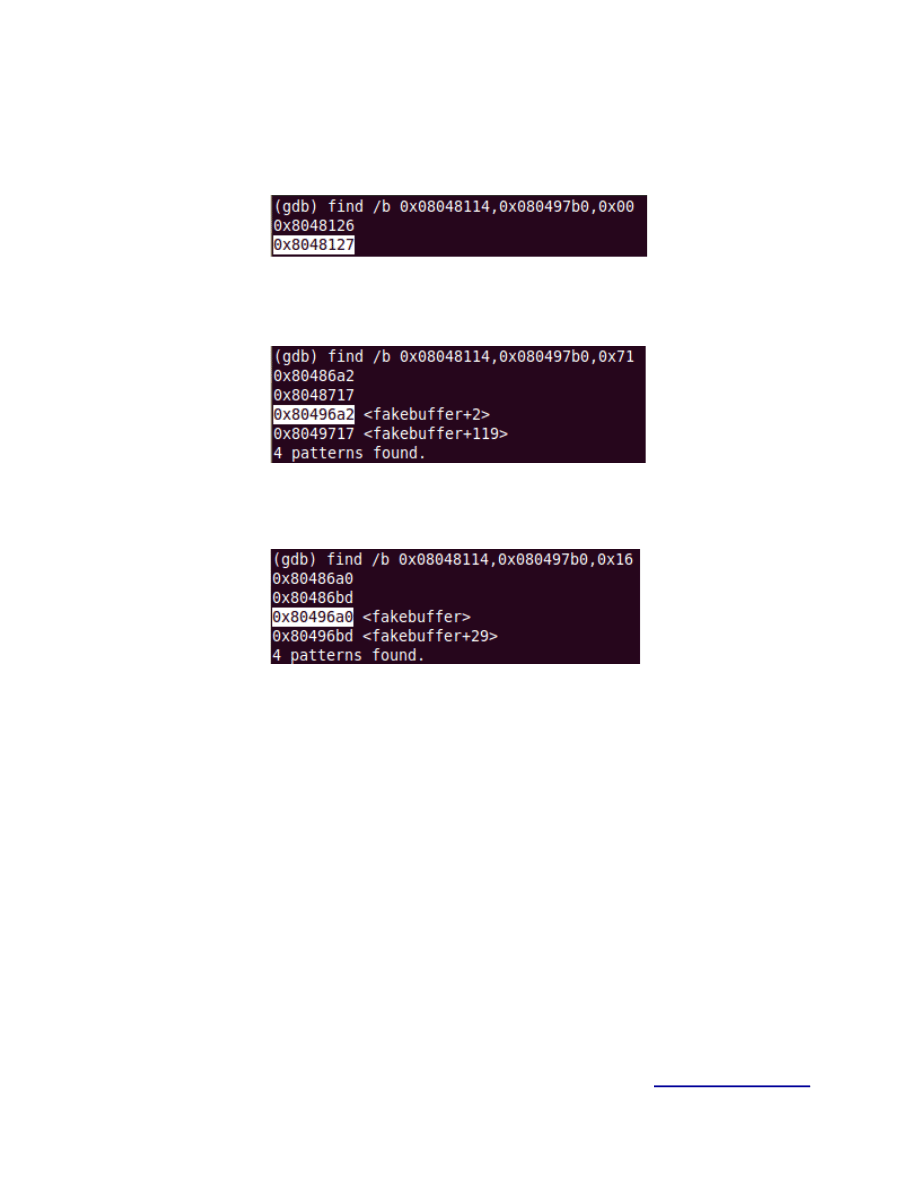
Task: Click the address 0x8048717 result
Action: pyautogui.click(x=314, y=395)
